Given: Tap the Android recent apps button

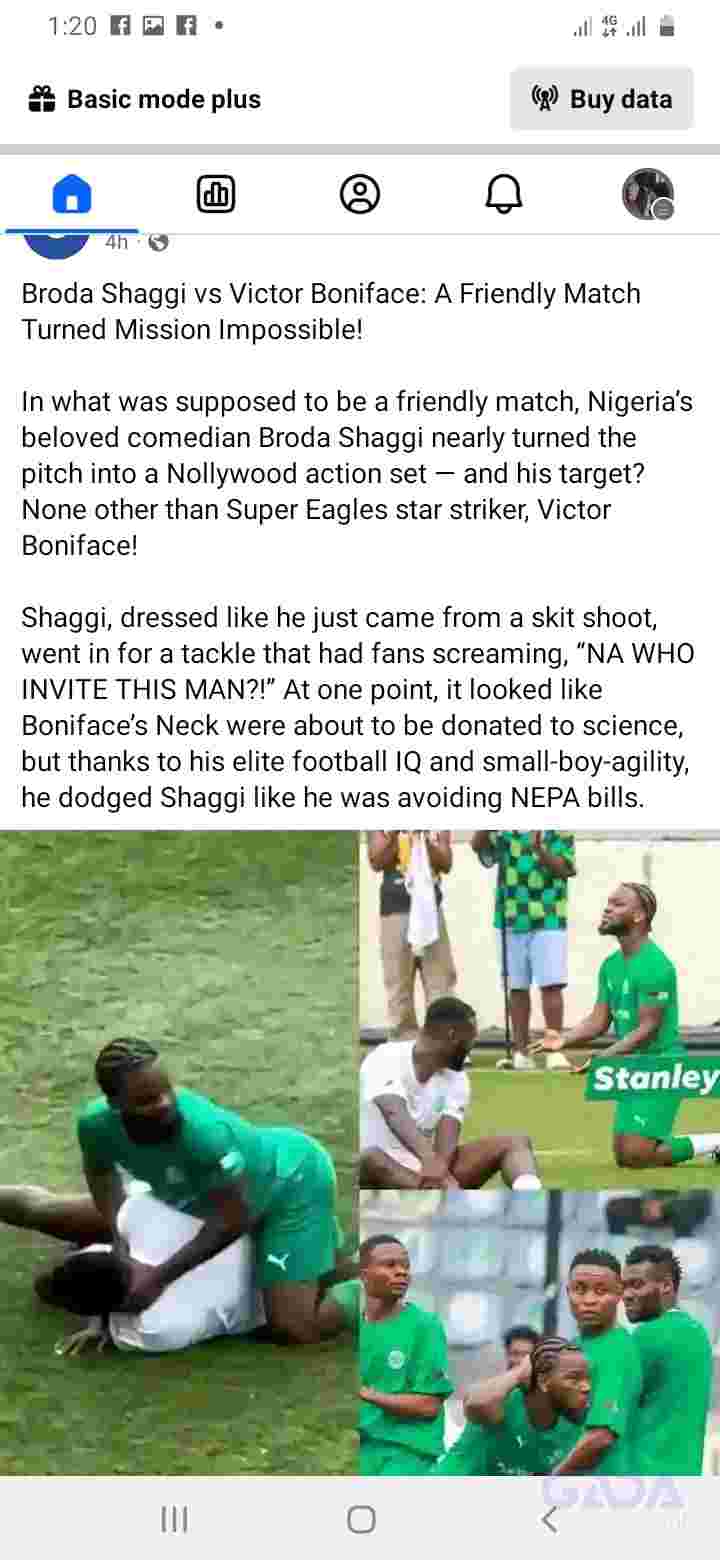Looking at the screenshot, I should 174,1520.
